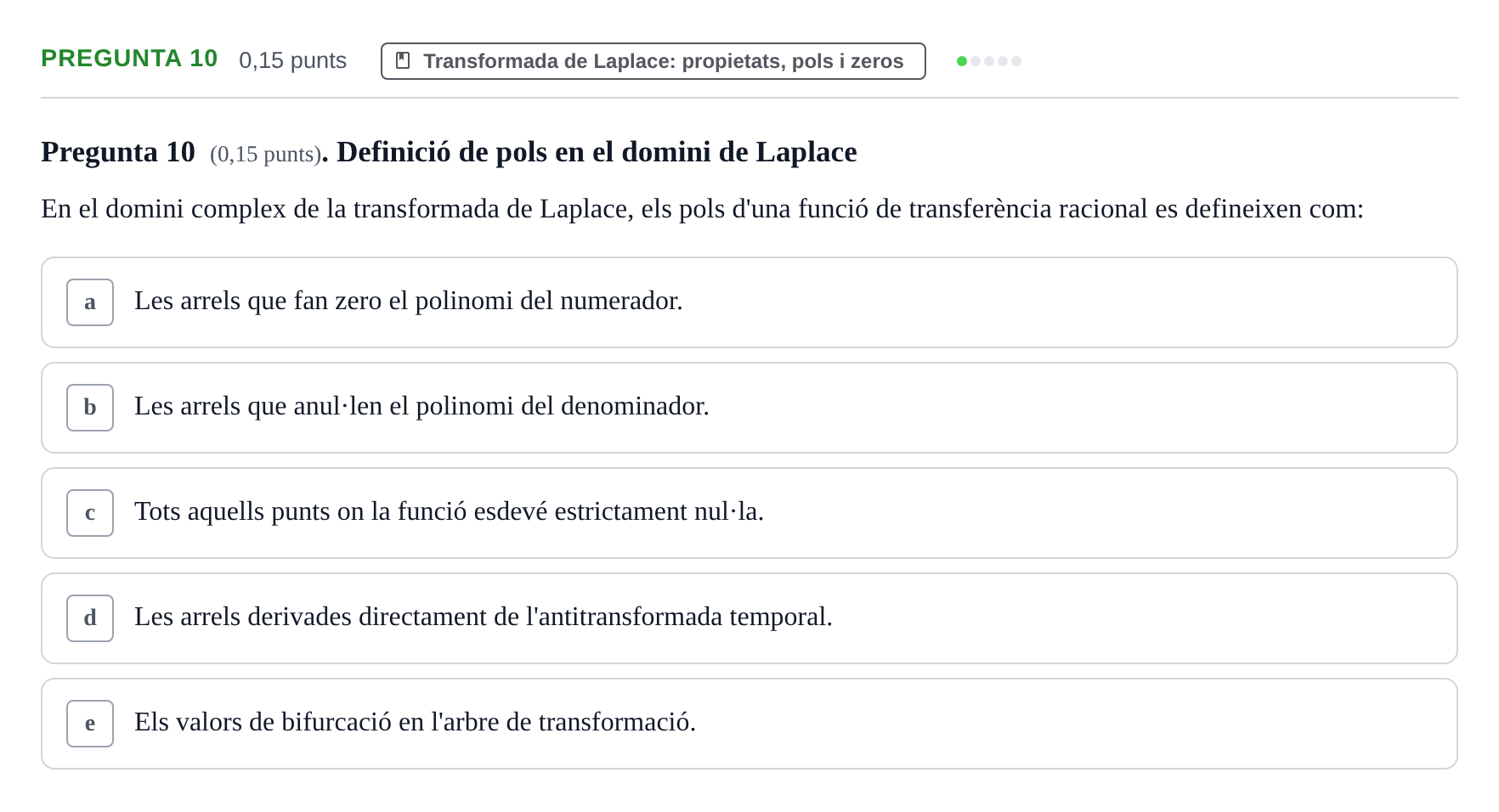Choose the answer about the polinomi del numerador
The height and width of the screenshot is (812, 1499).
(x=749, y=302)
